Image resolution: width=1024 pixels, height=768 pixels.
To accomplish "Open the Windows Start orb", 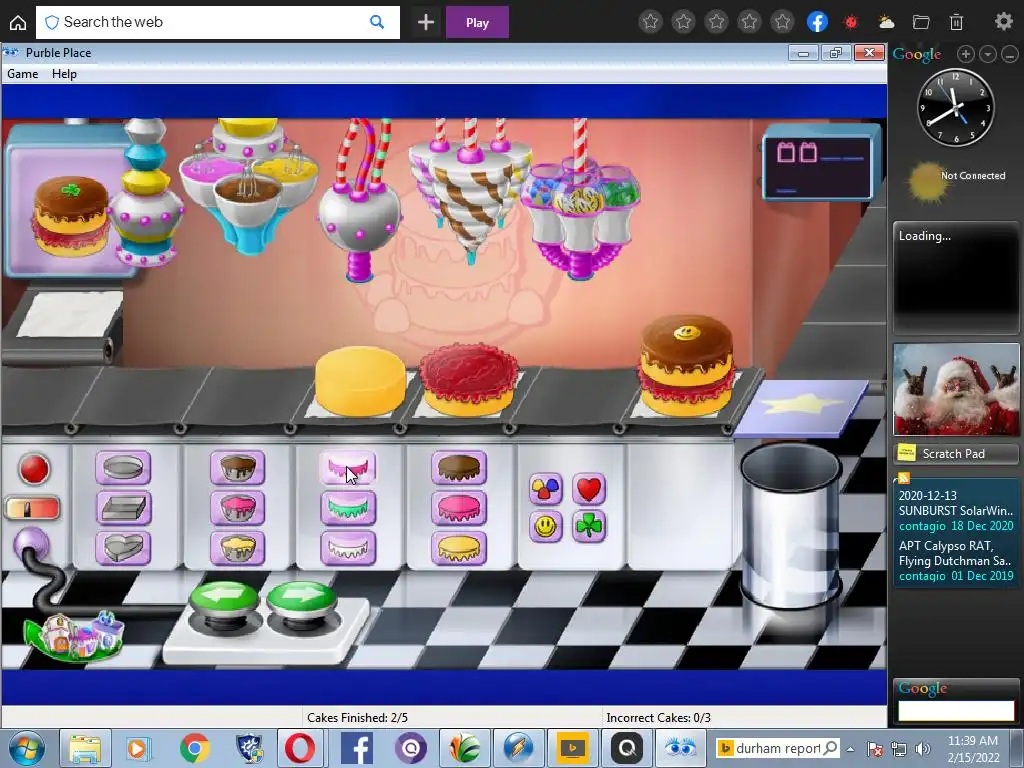I will [x=25, y=748].
